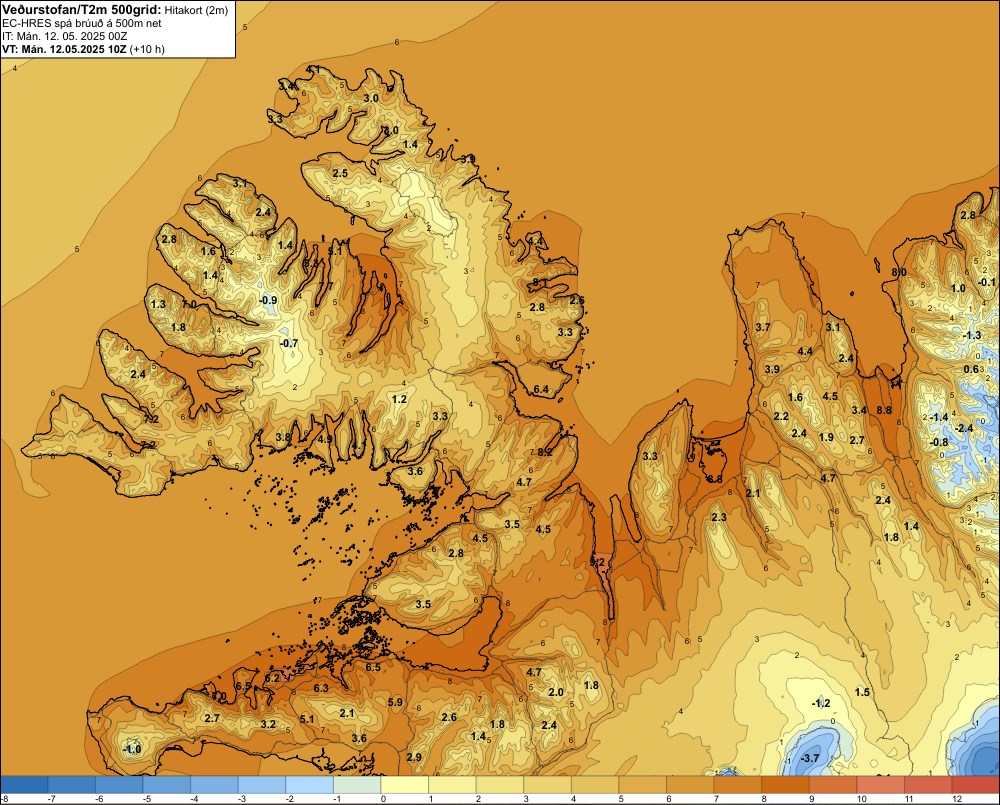Image resolution: width=1000 pixels, height=805 pixels.
Task: Click the '-1.4' temperature value on the map
Action: pyautogui.click(x=939, y=417)
